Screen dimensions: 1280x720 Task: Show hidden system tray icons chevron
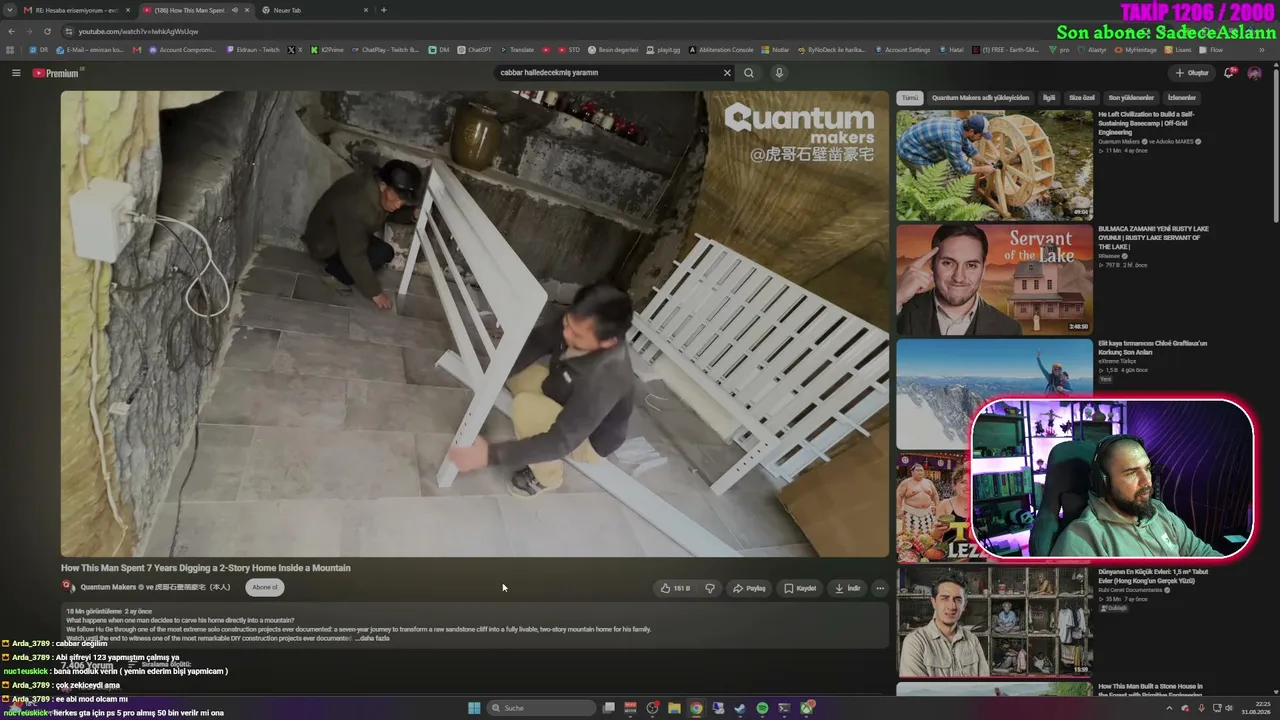click(1170, 708)
